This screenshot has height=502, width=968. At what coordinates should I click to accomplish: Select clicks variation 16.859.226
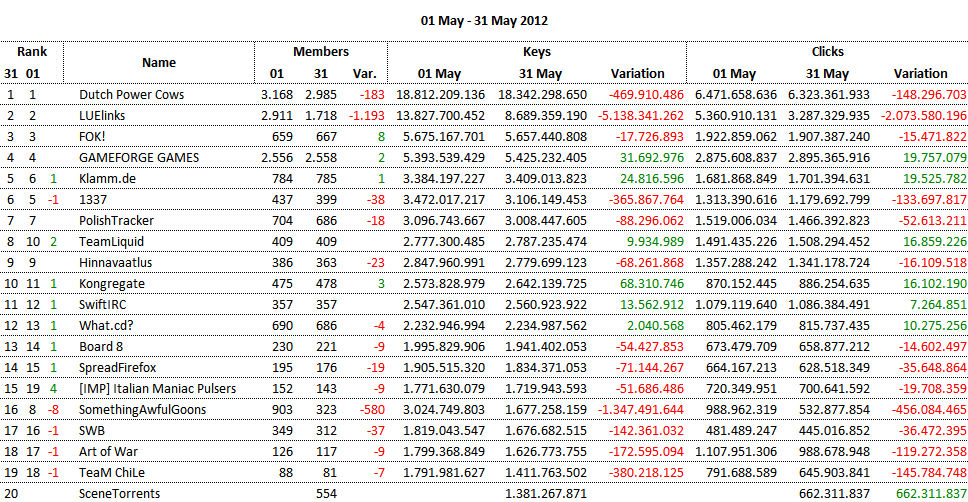[935, 241]
